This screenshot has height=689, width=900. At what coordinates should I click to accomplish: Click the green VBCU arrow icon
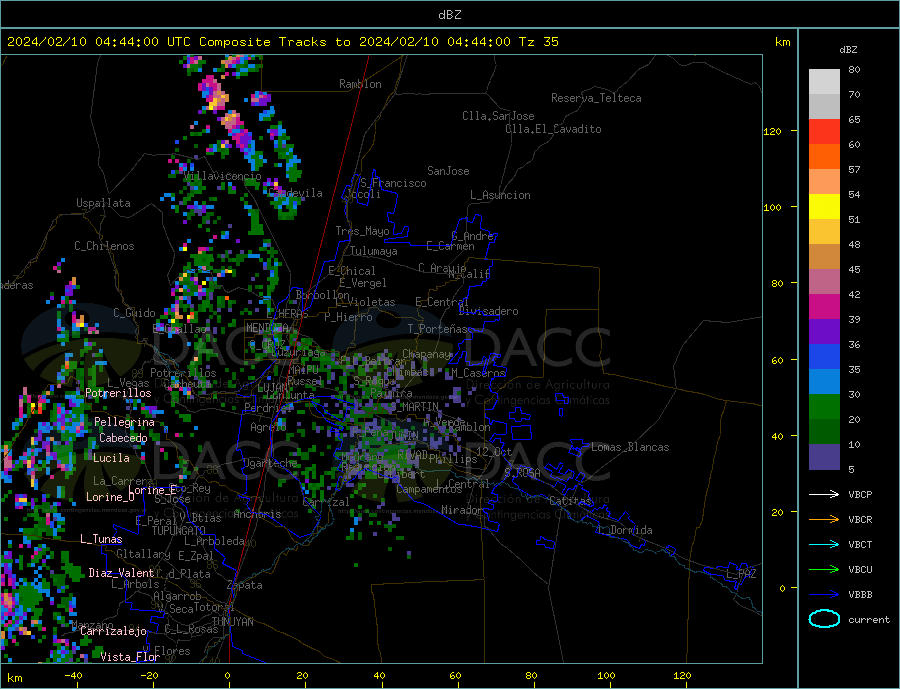(824, 569)
